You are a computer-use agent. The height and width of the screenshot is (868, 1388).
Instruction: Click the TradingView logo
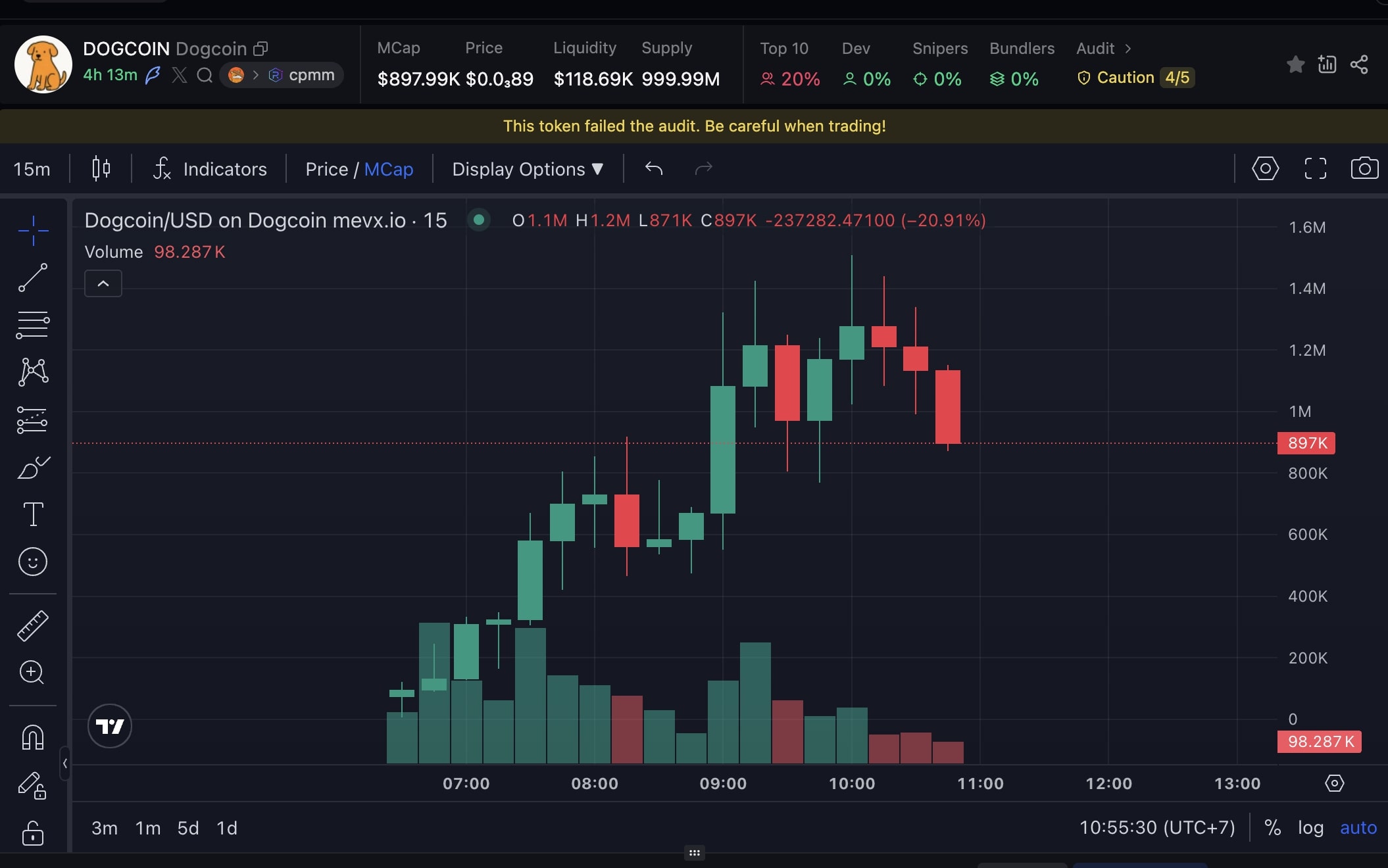click(110, 726)
